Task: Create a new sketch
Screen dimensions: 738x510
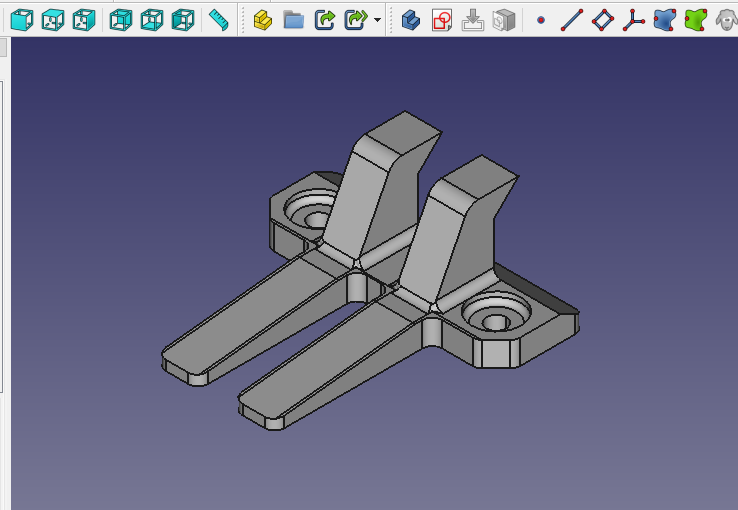Action: point(441,19)
